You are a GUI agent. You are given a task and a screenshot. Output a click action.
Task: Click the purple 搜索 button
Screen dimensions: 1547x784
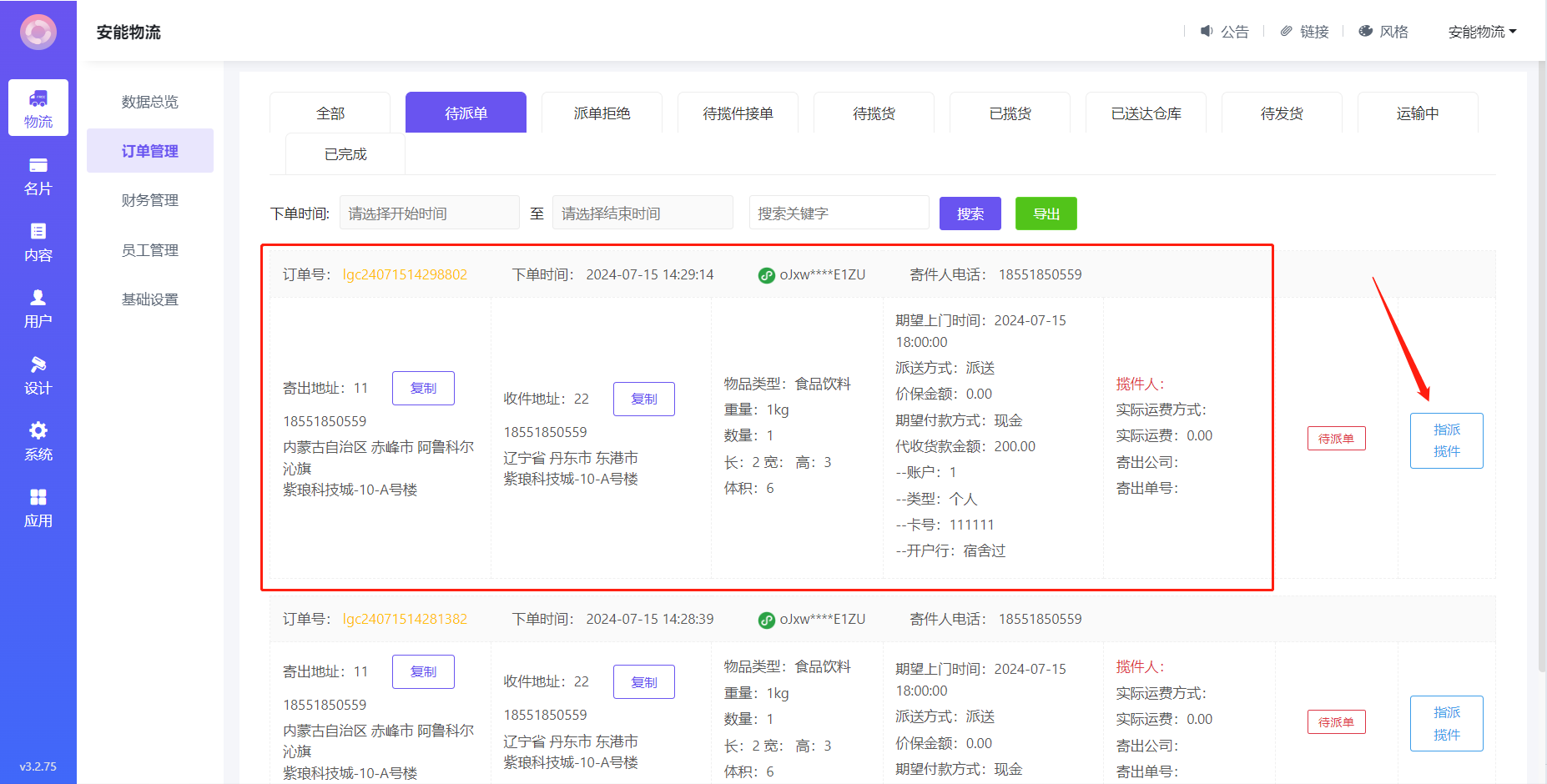tap(970, 214)
